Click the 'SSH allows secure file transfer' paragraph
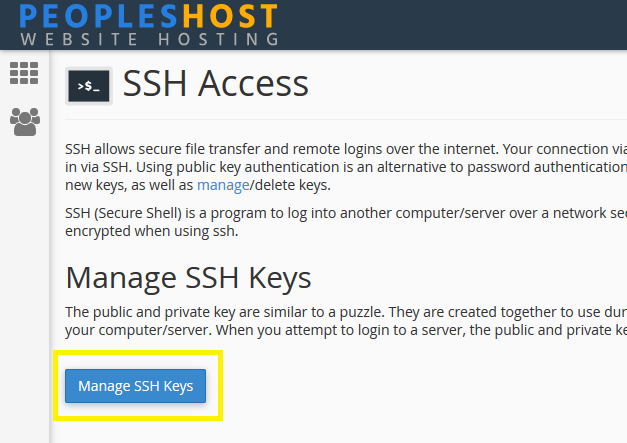This screenshot has height=443, width=627. click(346, 167)
